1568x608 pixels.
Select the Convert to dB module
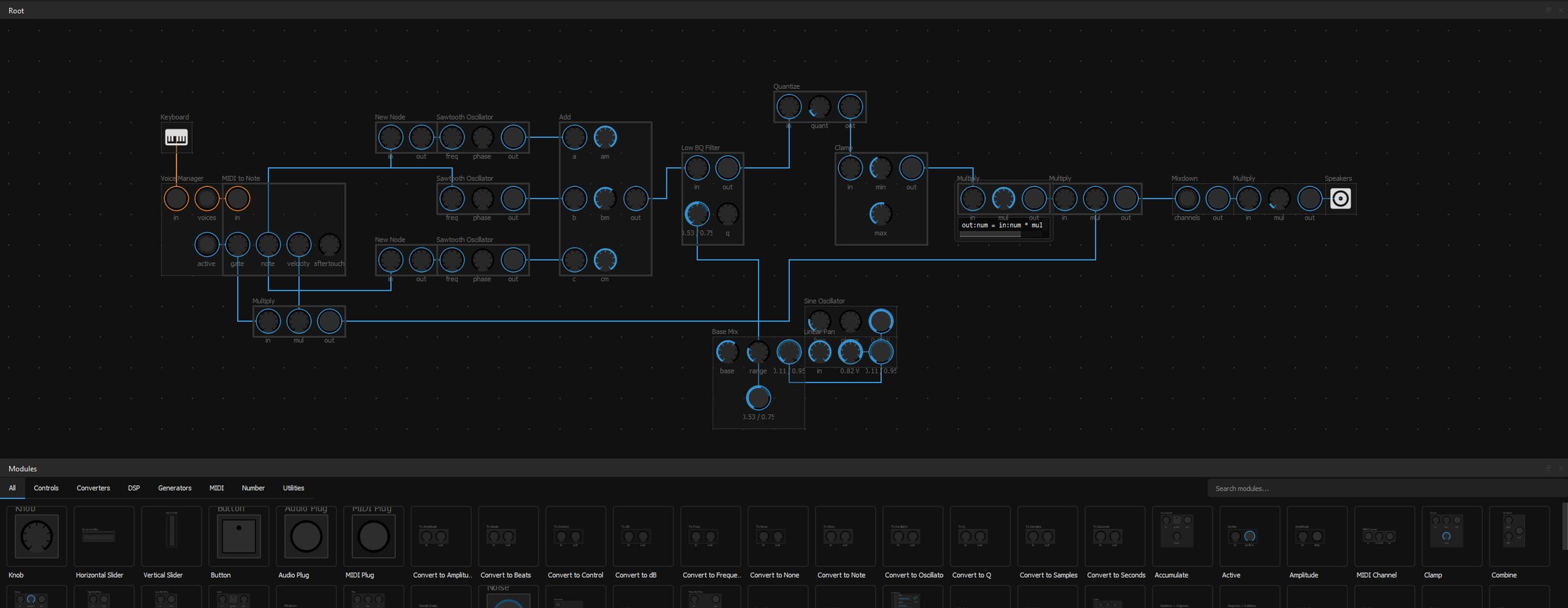pos(642,536)
